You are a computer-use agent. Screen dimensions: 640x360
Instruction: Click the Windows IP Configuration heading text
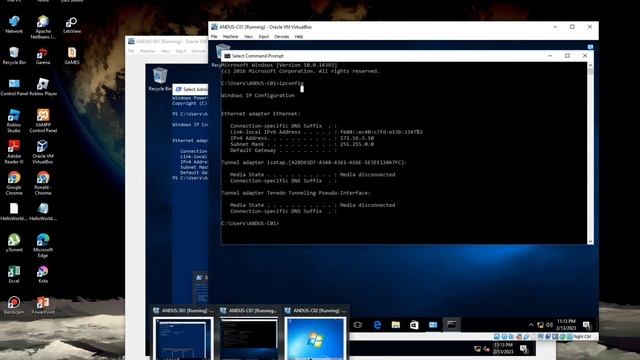pyautogui.click(x=258, y=96)
